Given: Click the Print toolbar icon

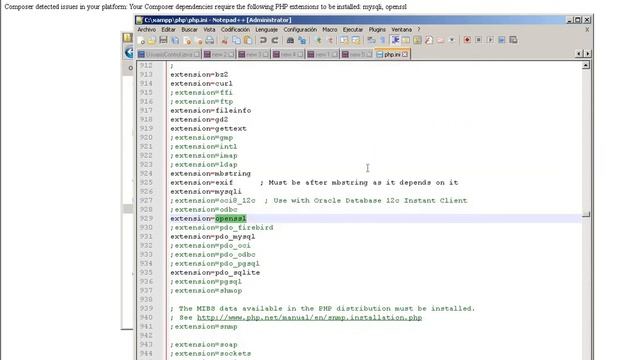Looking at the screenshot, I should (210, 40).
